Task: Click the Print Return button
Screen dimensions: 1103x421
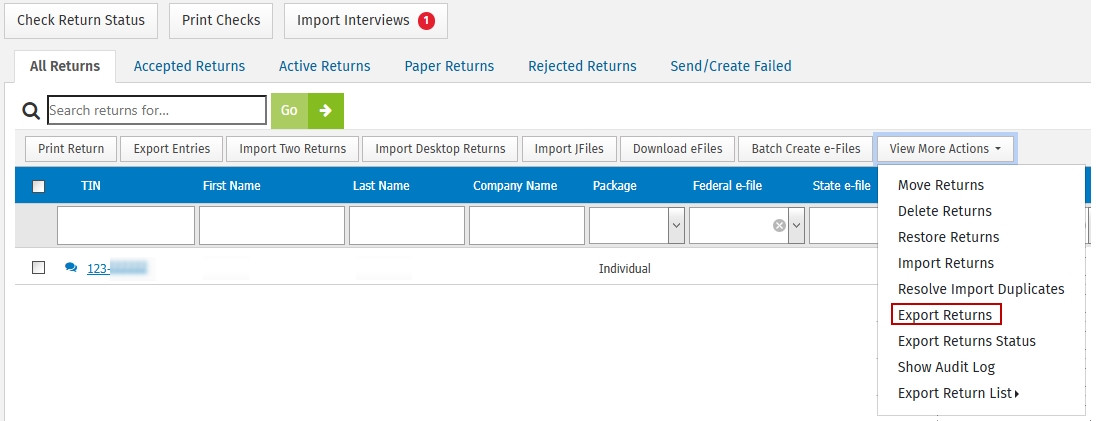Action: tap(71, 149)
